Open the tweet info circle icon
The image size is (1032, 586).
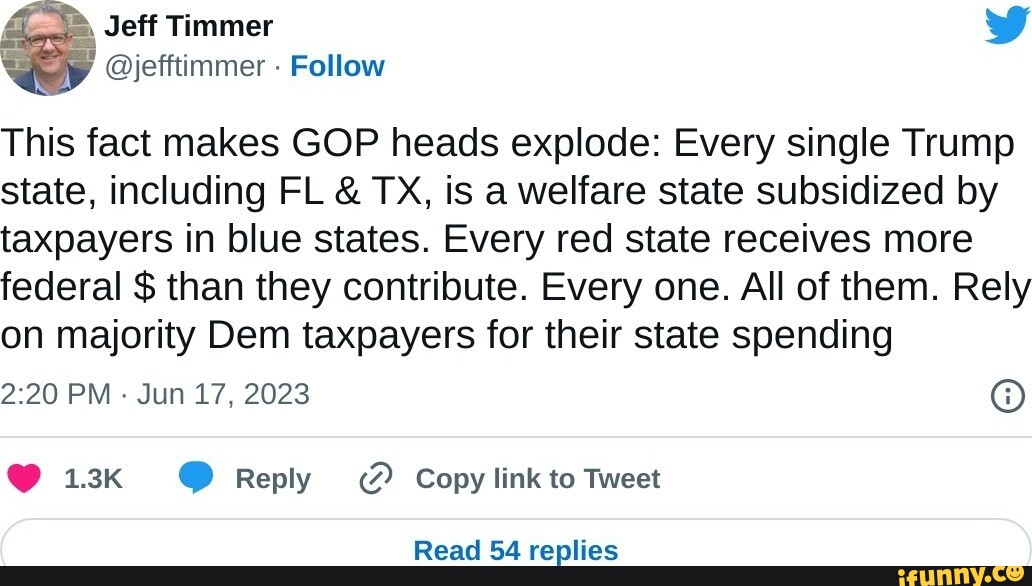[1006, 396]
